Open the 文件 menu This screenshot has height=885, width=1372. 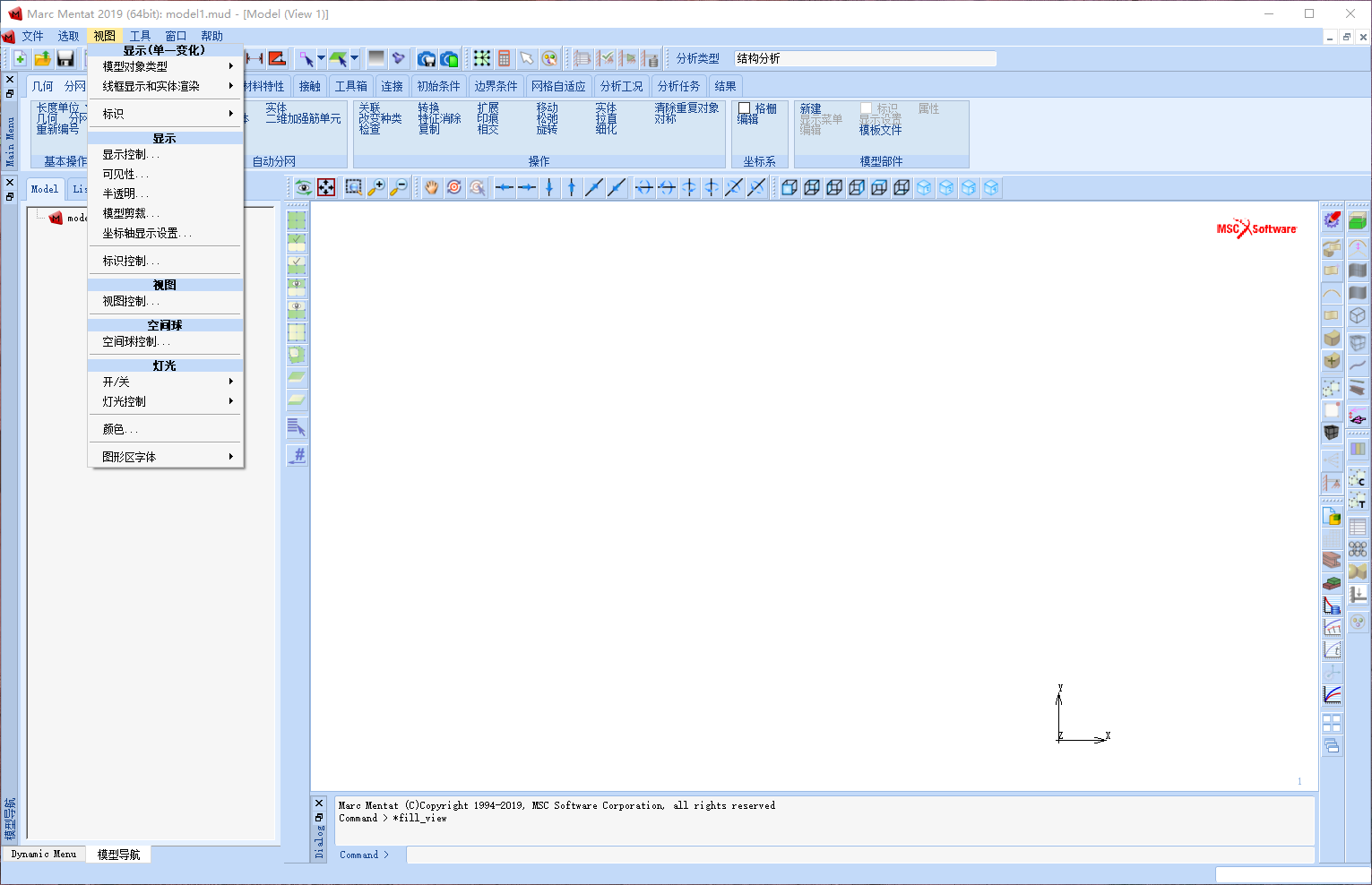(33, 36)
